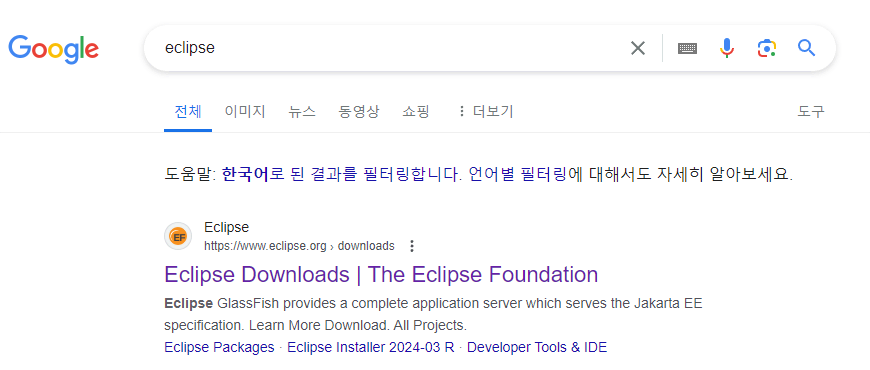Open the Eclipse result's three-dot options menu
This screenshot has width=870, height=370.
click(x=412, y=246)
